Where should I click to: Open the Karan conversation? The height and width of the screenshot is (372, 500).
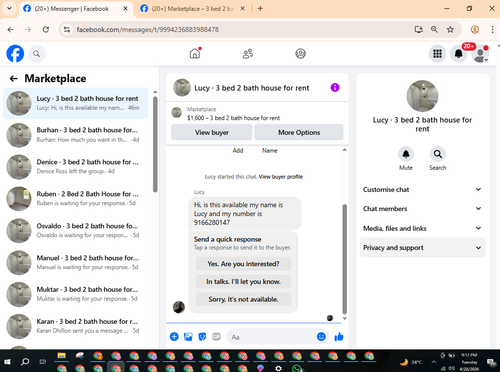pyautogui.click(x=76, y=326)
